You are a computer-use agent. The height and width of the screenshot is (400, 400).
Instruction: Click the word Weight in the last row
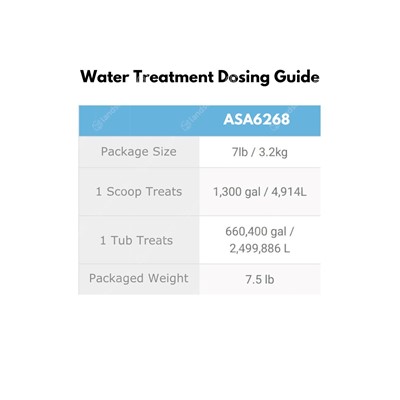(168, 278)
